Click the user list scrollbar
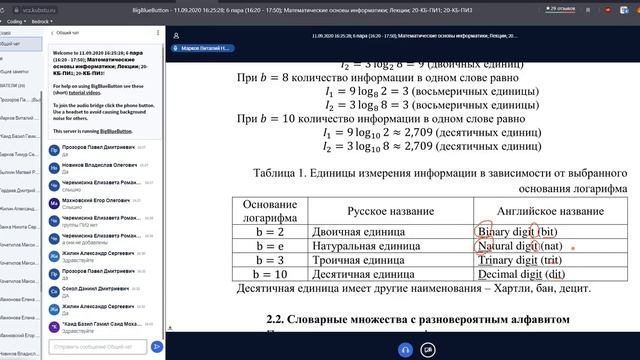640x360 pixels. [42, 192]
